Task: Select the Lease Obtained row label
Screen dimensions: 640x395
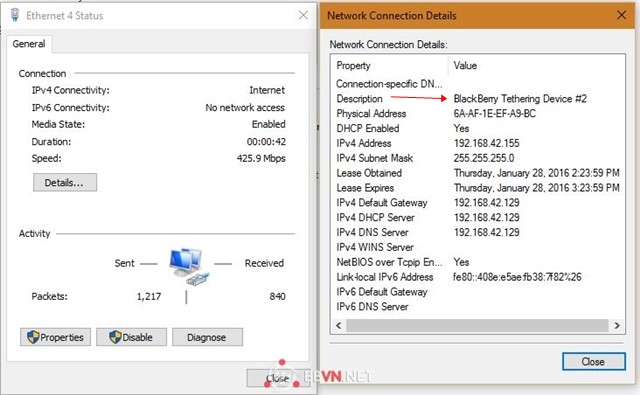Action: coord(369,173)
